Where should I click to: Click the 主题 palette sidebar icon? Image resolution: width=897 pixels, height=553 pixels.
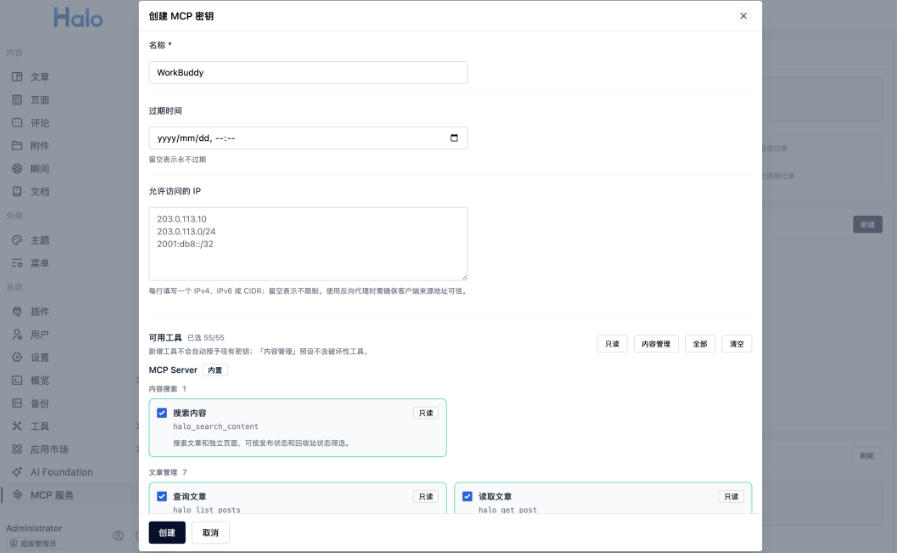[x=17, y=240]
